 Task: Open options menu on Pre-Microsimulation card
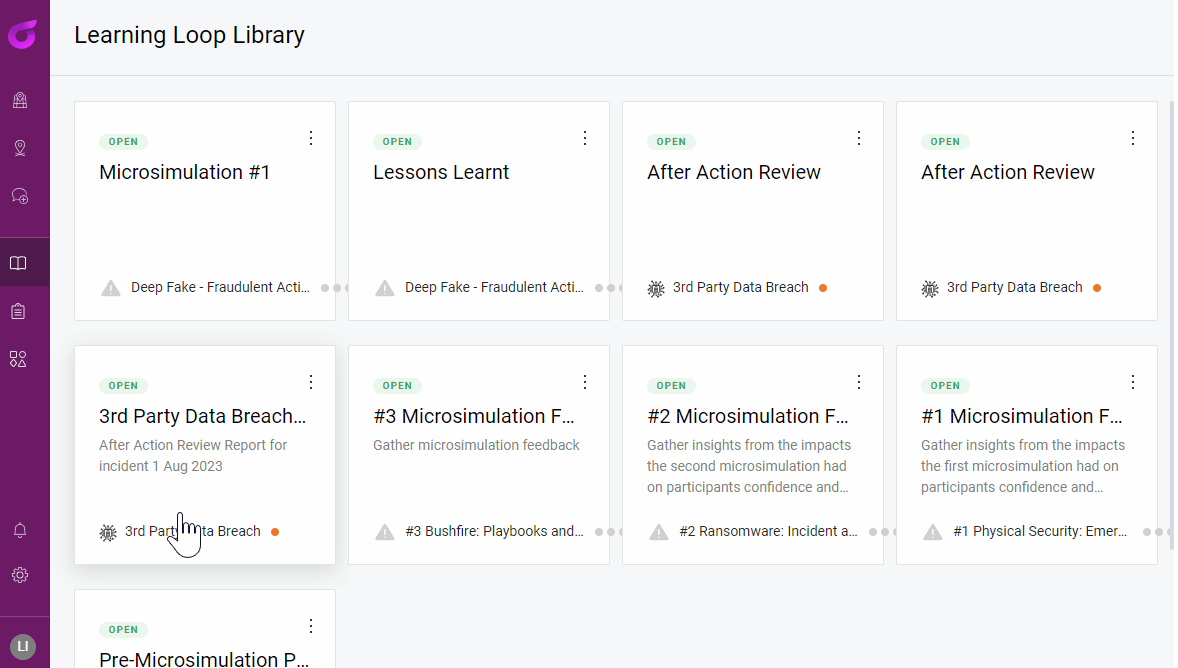point(311,626)
